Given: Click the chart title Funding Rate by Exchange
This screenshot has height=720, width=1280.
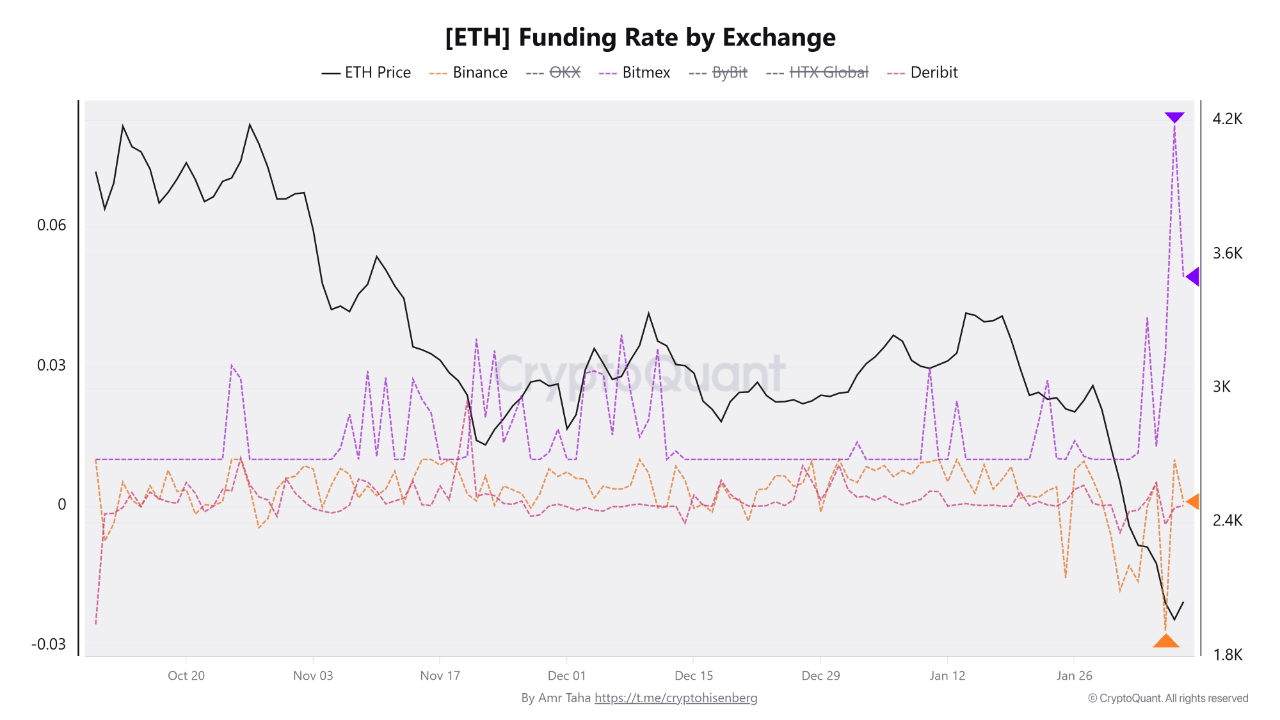Looking at the screenshot, I should pos(640,38).
